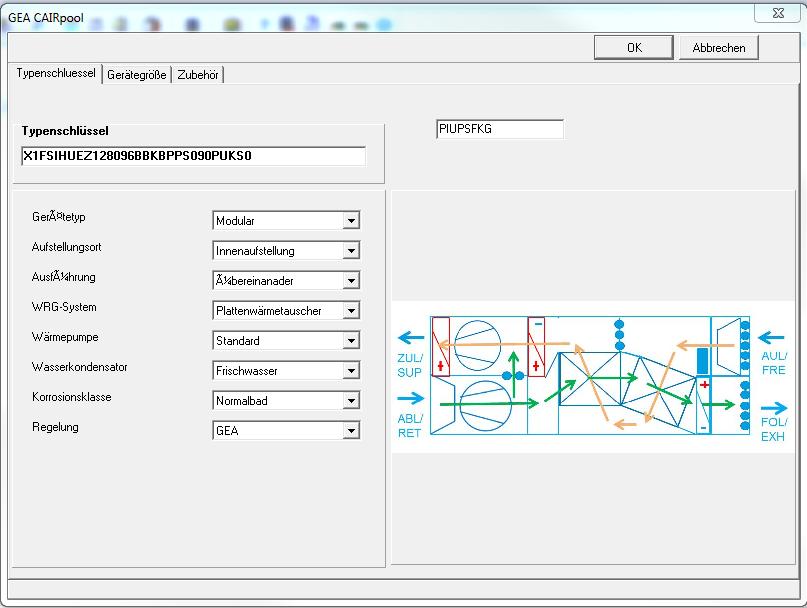Click the lower fan circle in diagram
The width and height of the screenshot is (807, 608).
[485, 406]
